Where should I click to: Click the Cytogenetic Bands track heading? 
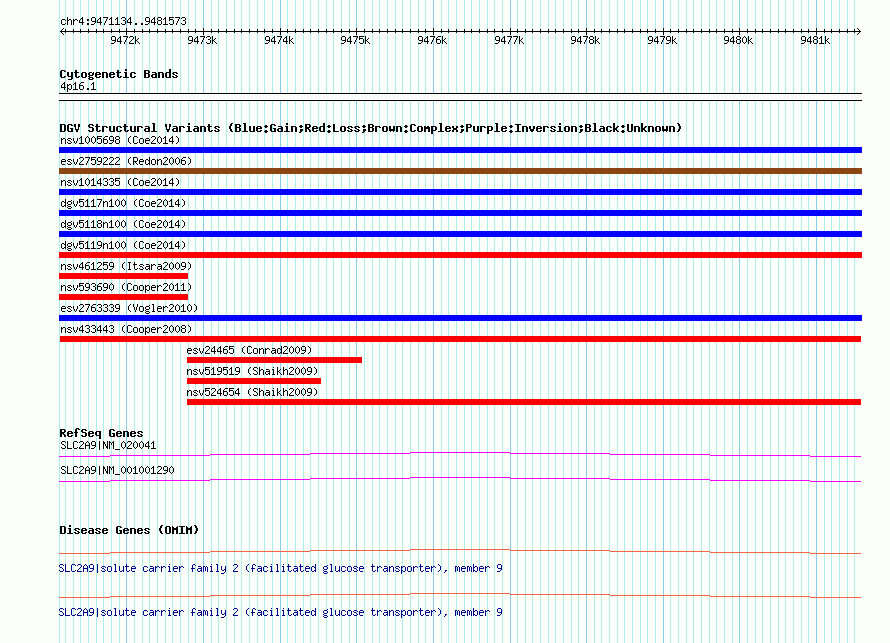point(119,74)
